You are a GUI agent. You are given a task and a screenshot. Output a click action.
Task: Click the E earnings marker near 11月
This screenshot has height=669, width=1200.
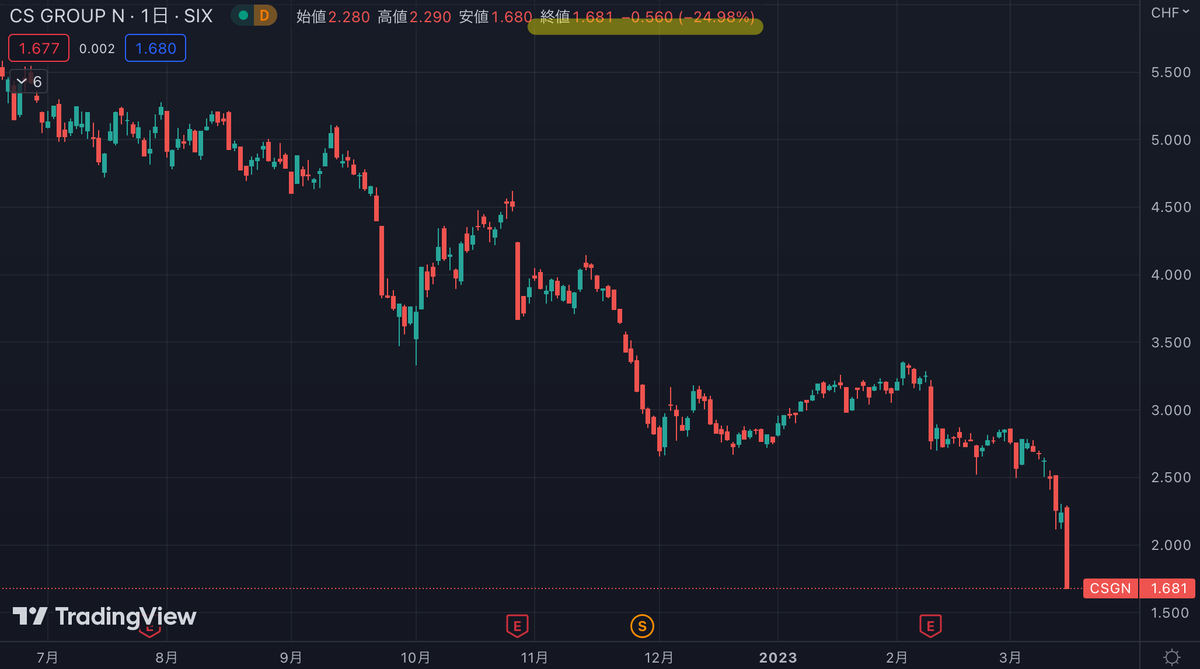[517, 626]
